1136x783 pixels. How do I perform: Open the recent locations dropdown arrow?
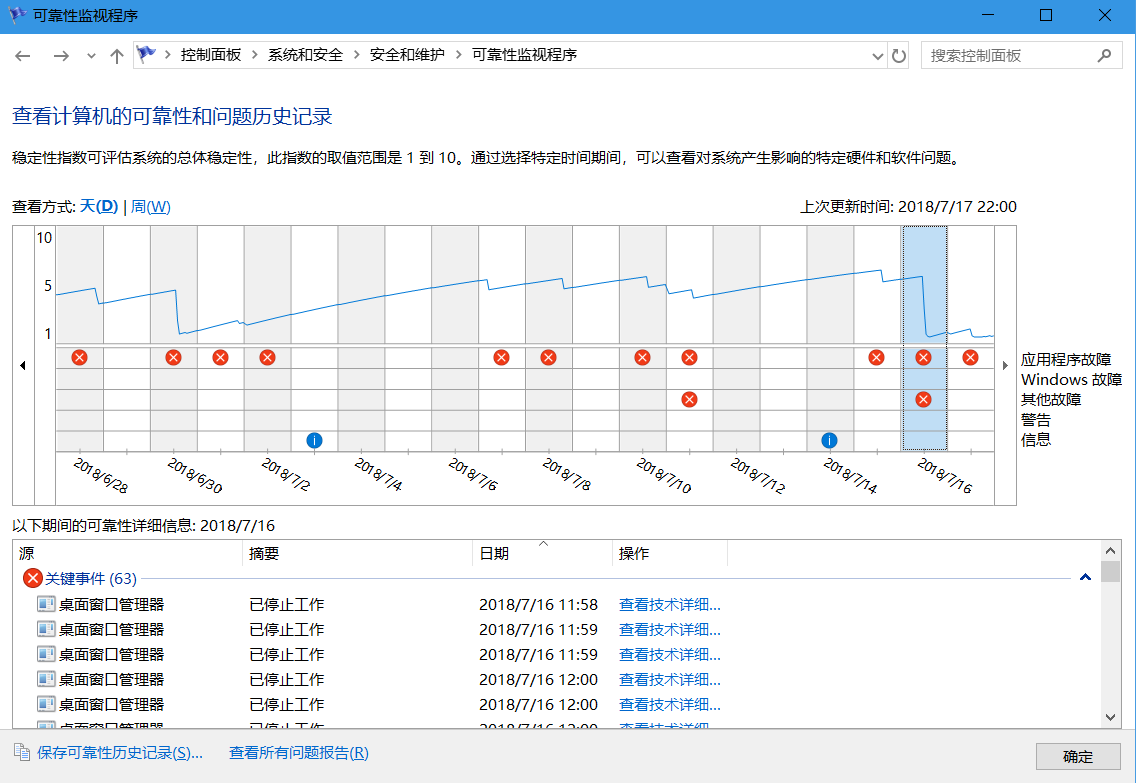tap(91, 56)
